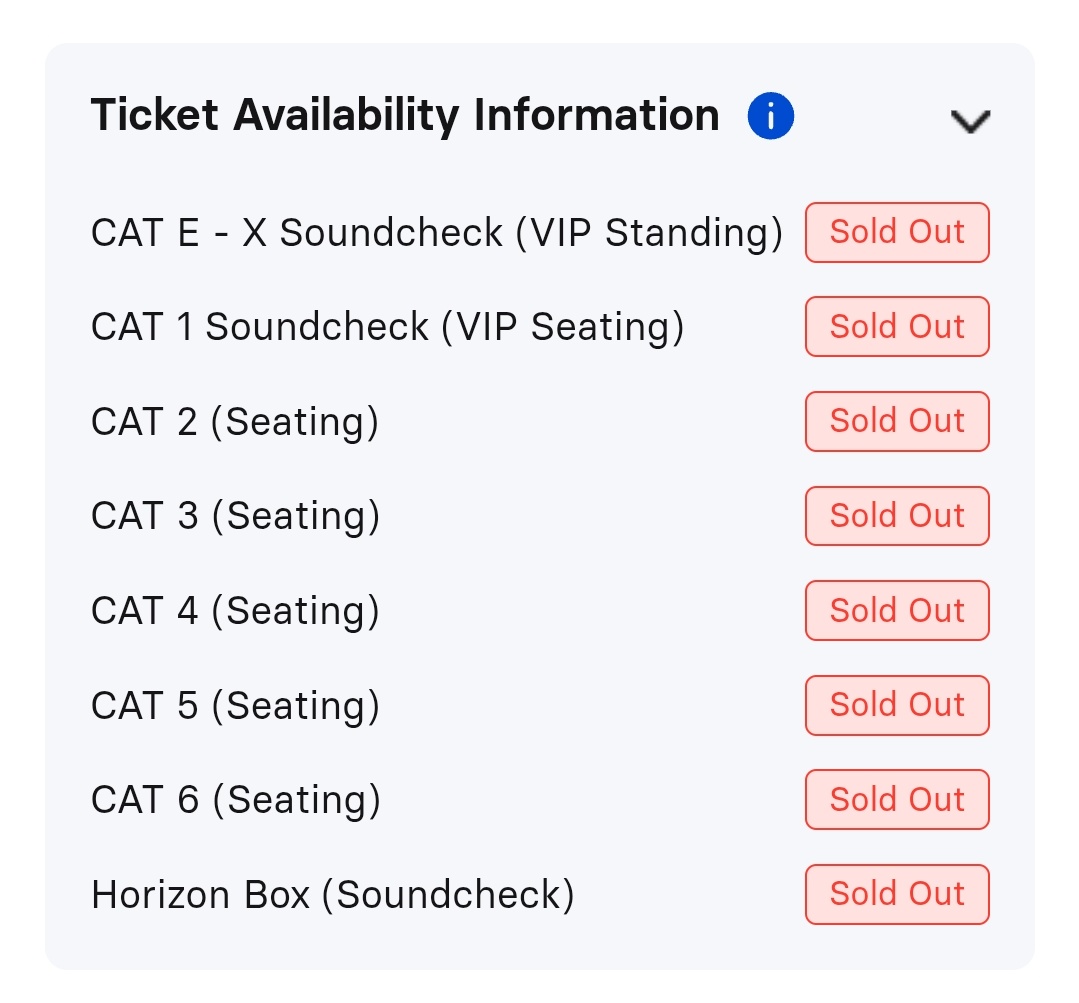Click Sold Out badge for Horizon Box
The width and height of the screenshot is (1079, 1003).
point(897,894)
